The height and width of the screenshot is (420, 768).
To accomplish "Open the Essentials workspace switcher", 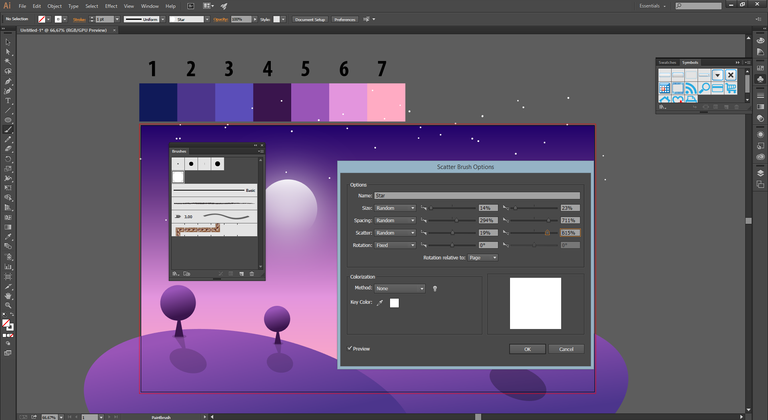I will [x=652, y=6].
